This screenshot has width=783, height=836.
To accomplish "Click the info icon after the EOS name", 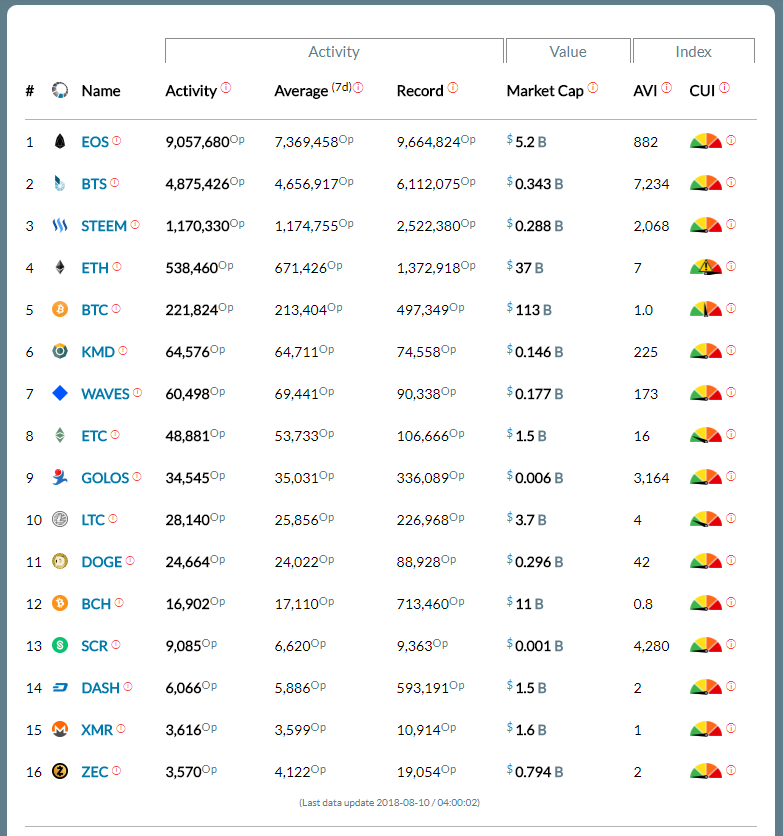I will (116, 141).
